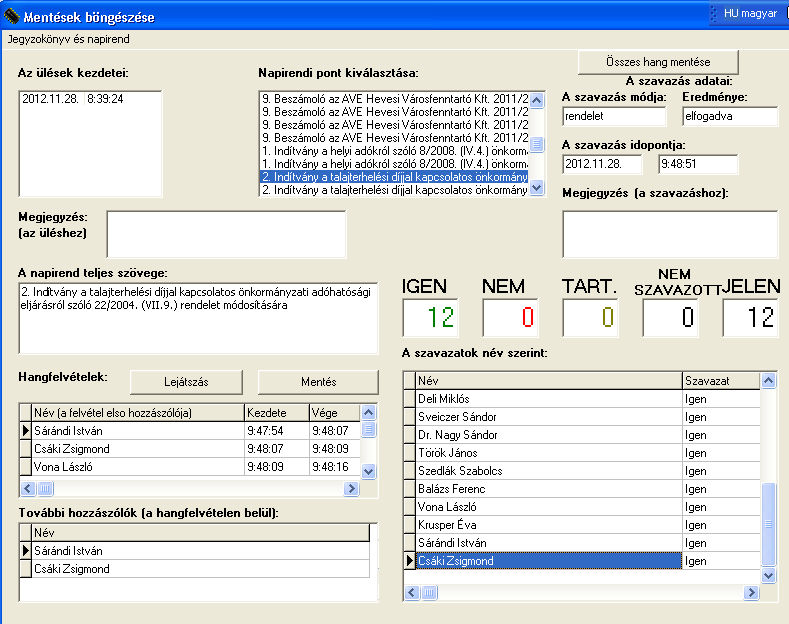789x624 pixels.
Task: Click the Vége column header
Action: point(335,413)
